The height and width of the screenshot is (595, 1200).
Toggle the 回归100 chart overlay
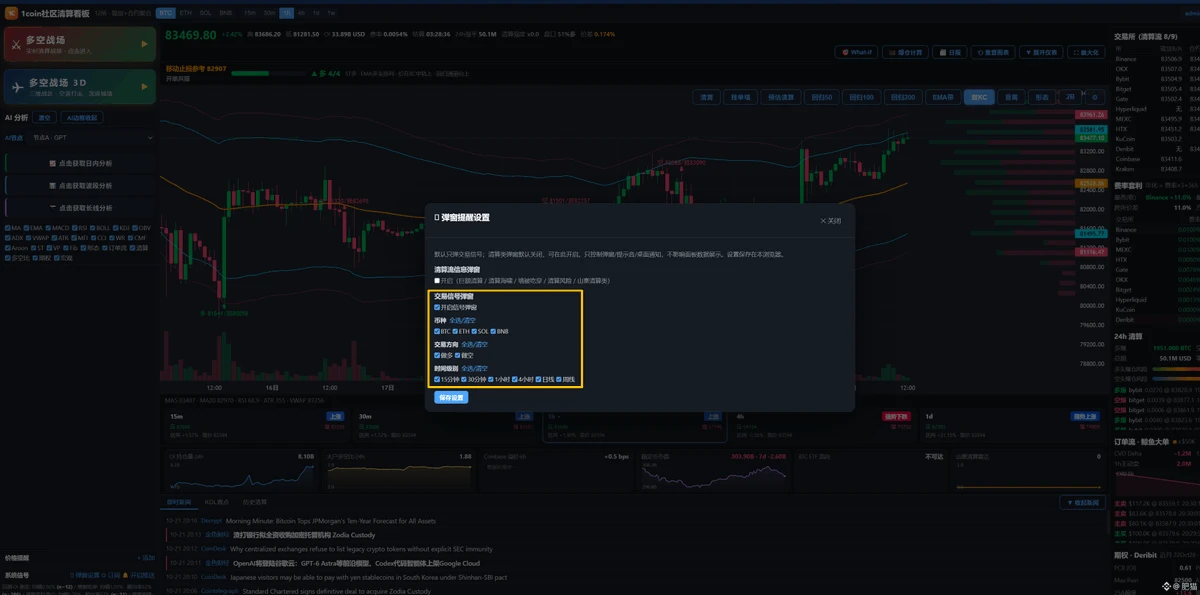pos(860,97)
